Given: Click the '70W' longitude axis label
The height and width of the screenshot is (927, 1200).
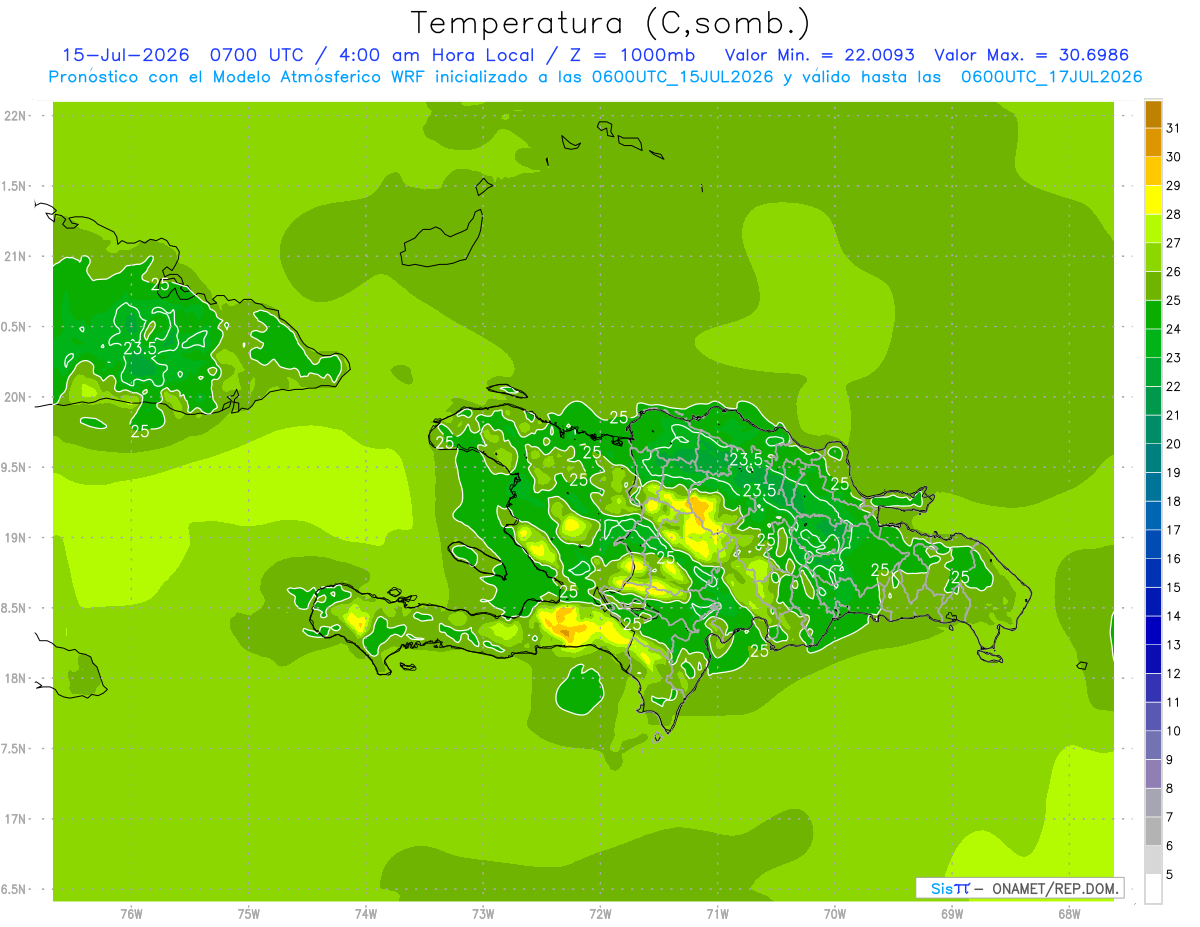Looking at the screenshot, I should (x=835, y=914).
